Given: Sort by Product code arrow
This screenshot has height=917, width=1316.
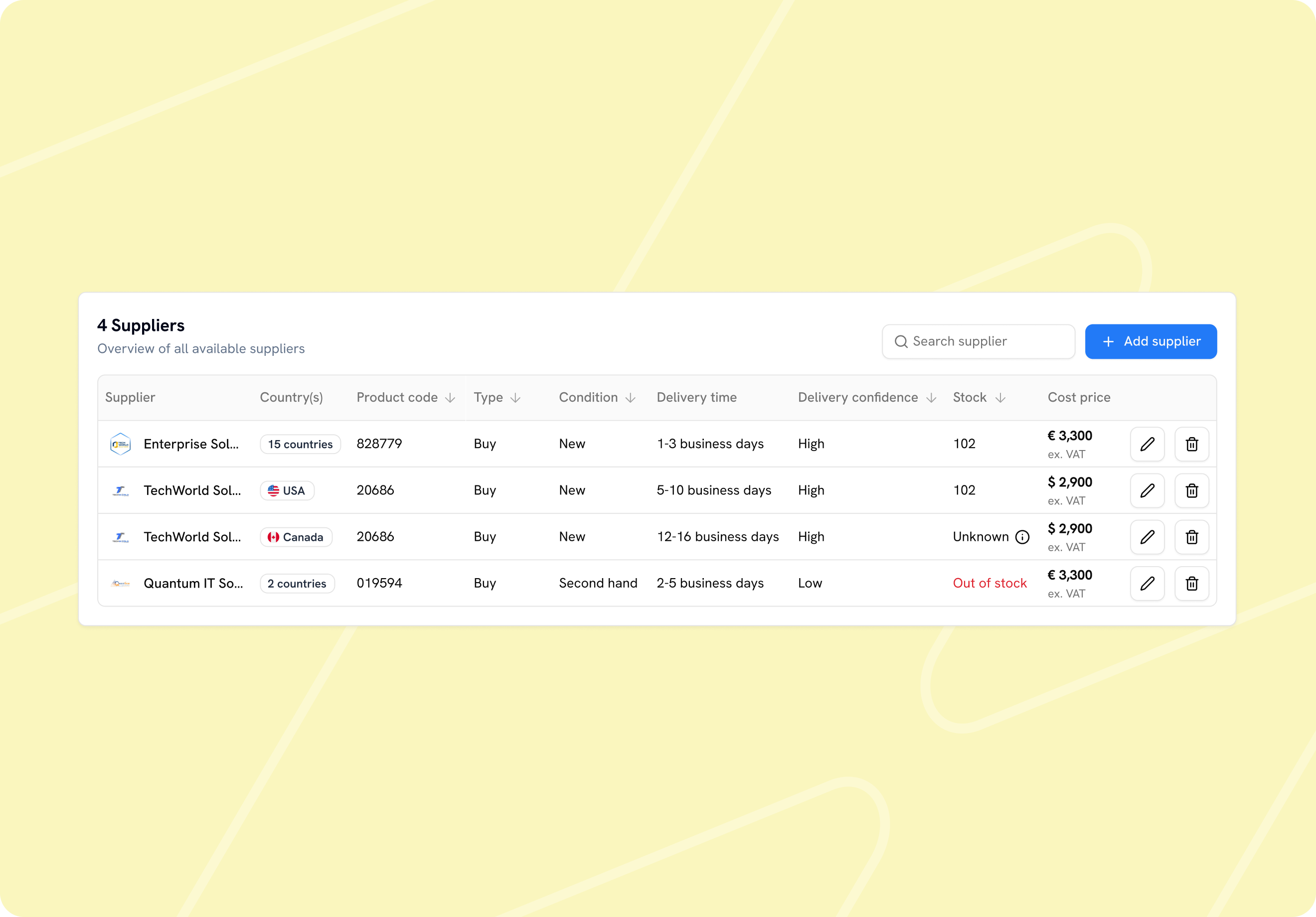Looking at the screenshot, I should pos(450,398).
